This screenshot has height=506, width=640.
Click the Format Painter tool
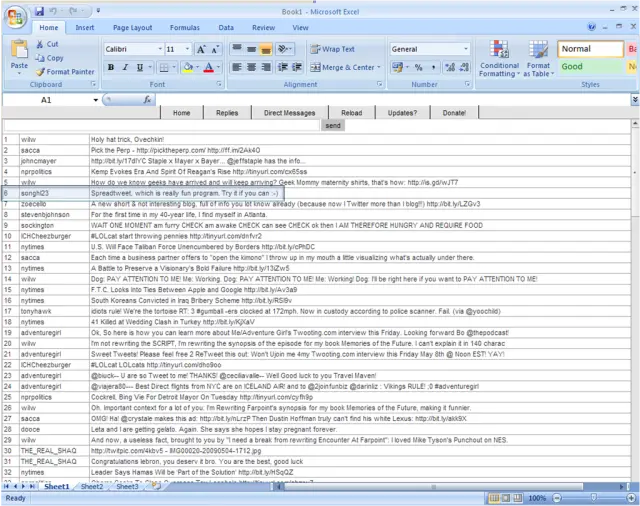tap(66, 72)
